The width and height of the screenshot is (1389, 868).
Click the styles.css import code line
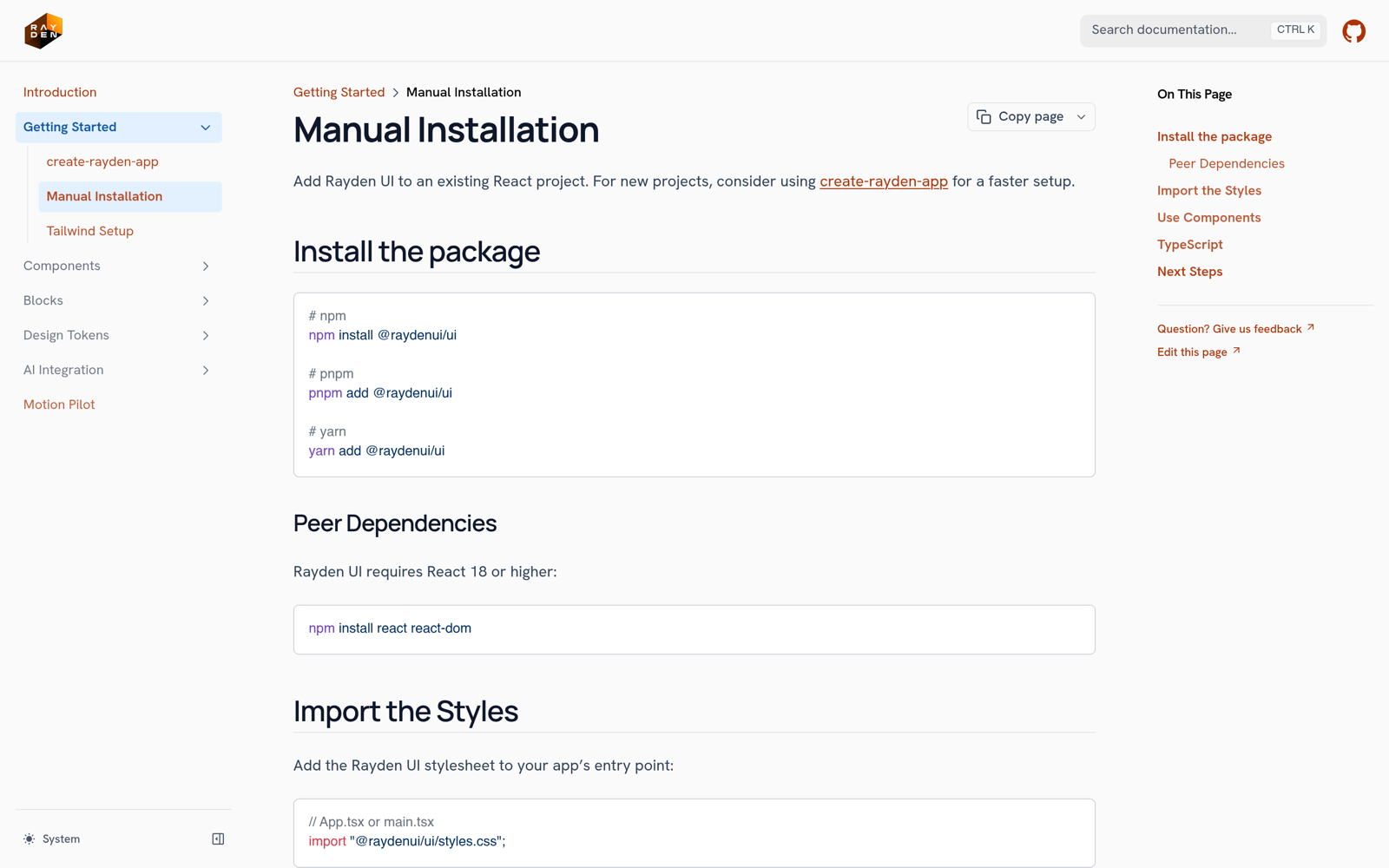(x=407, y=841)
